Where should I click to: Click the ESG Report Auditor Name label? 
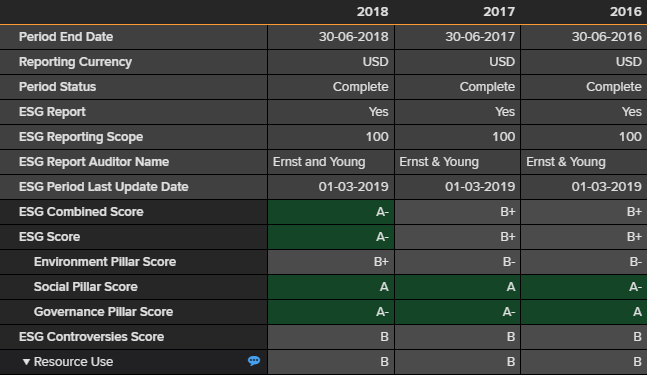(94, 162)
